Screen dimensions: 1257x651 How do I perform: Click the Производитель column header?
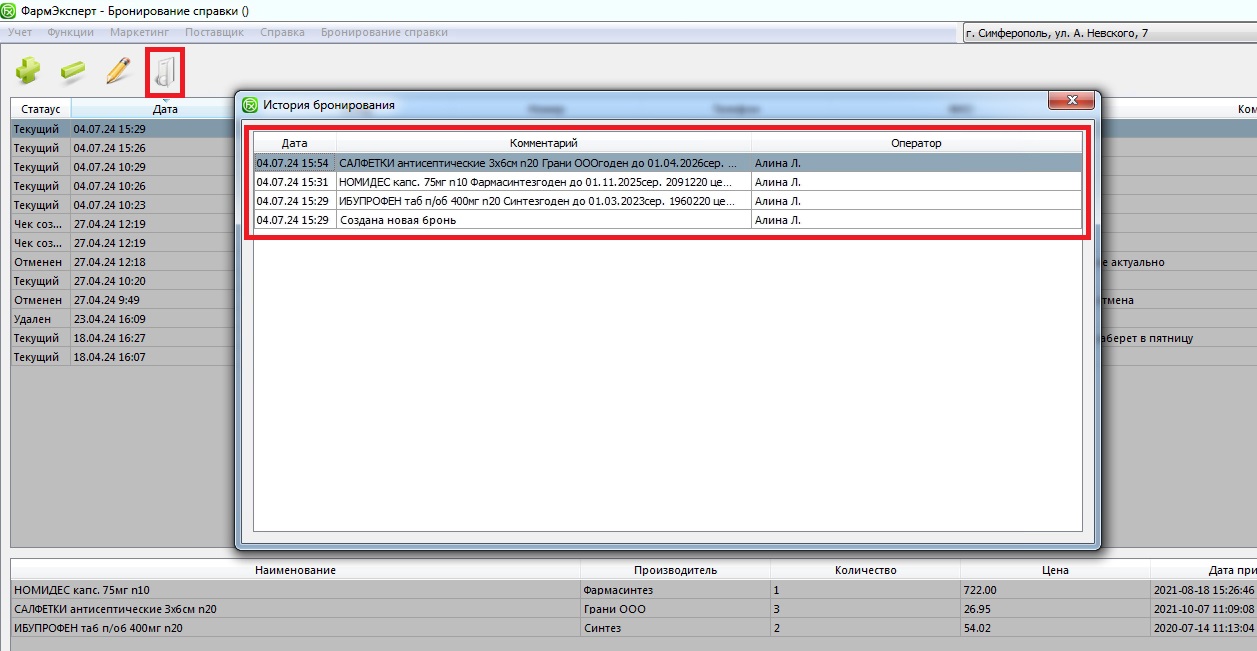(675, 570)
